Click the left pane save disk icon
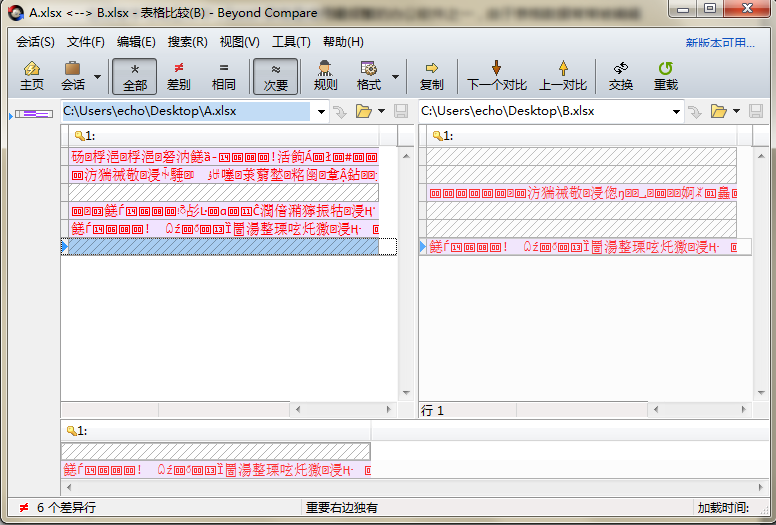 [401, 111]
